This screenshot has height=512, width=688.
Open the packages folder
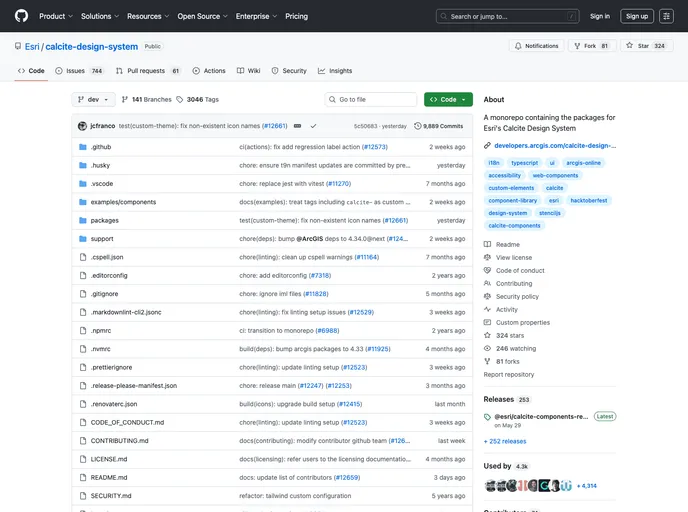[104, 221]
